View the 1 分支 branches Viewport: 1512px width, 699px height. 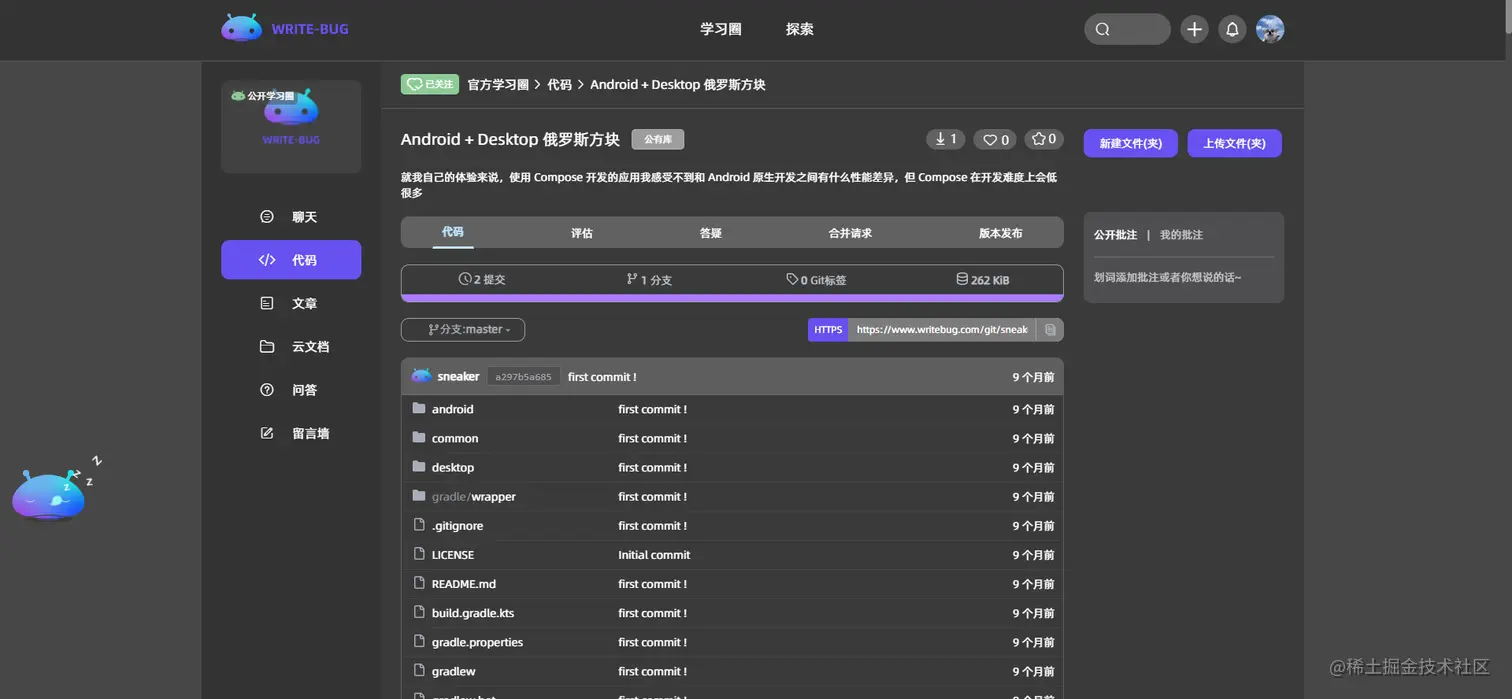649,280
